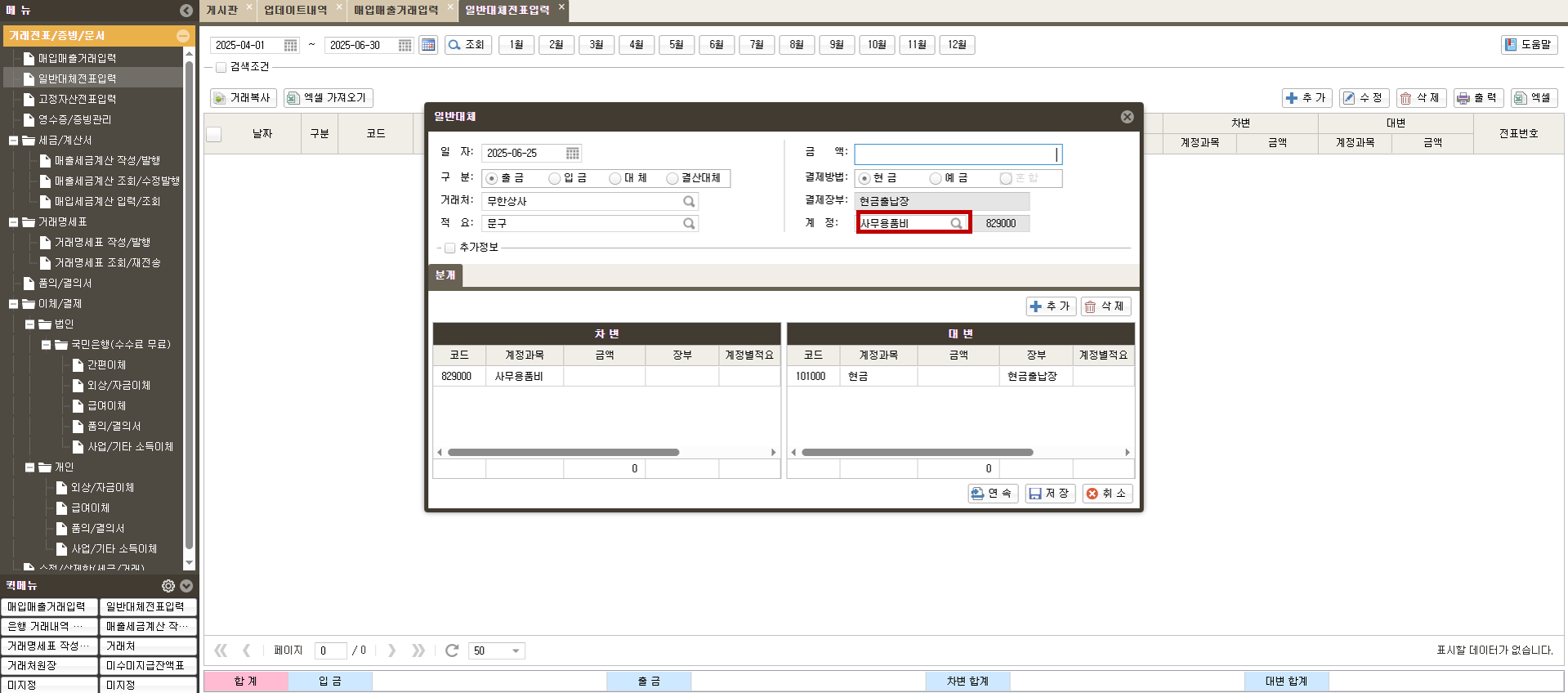Click the blue period calendar icon beside 조회

(428, 45)
